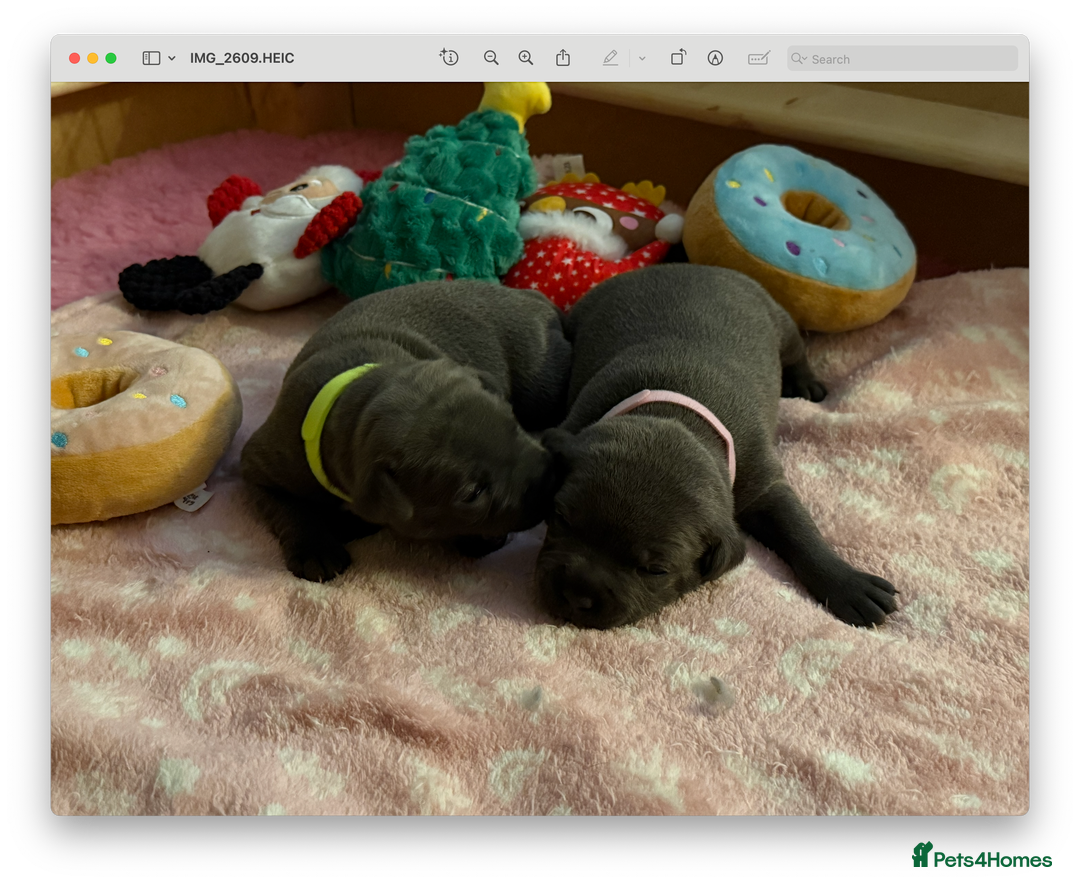
Task: Click the IMG_2609.HEIC title
Action: pos(242,58)
